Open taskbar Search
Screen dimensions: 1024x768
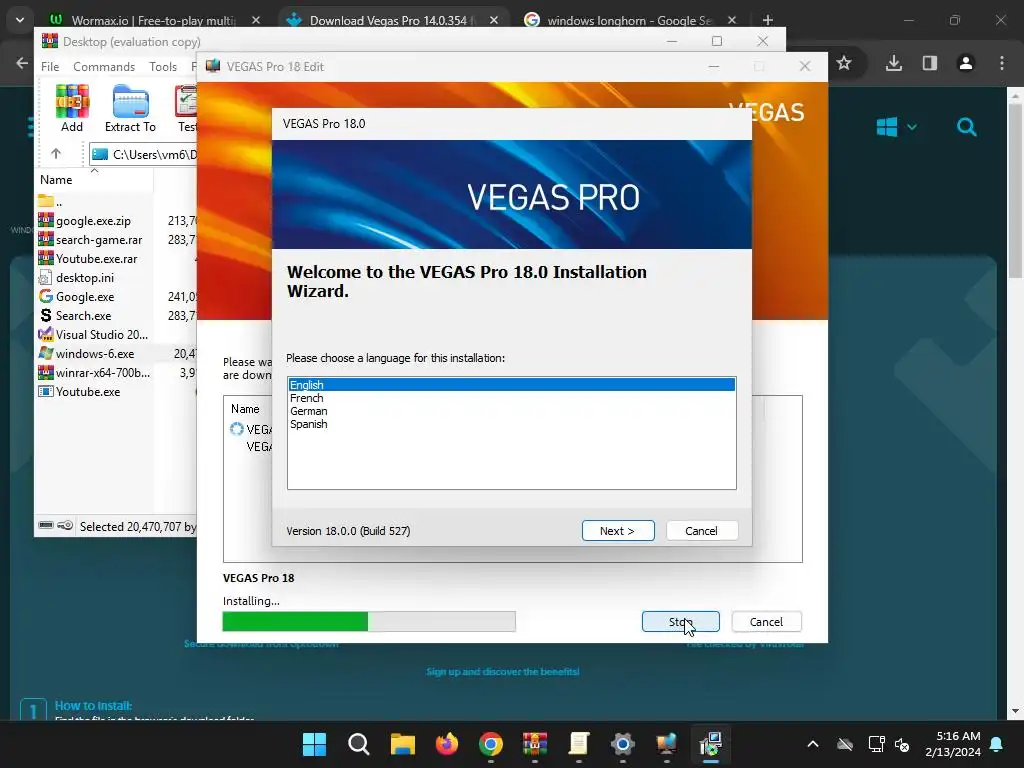pyautogui.click(x=359, y=743)
